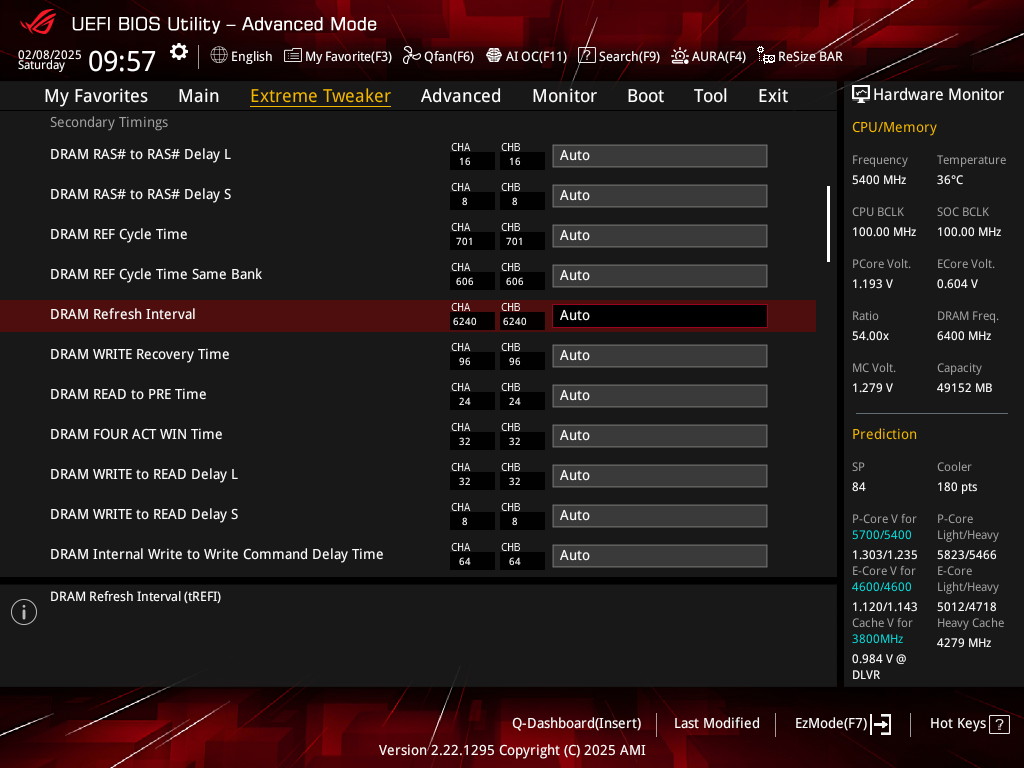This screenshot has height=768, width=1024.
Task: Open Search(F9) question mark icon
Action: tap(586, 56)
